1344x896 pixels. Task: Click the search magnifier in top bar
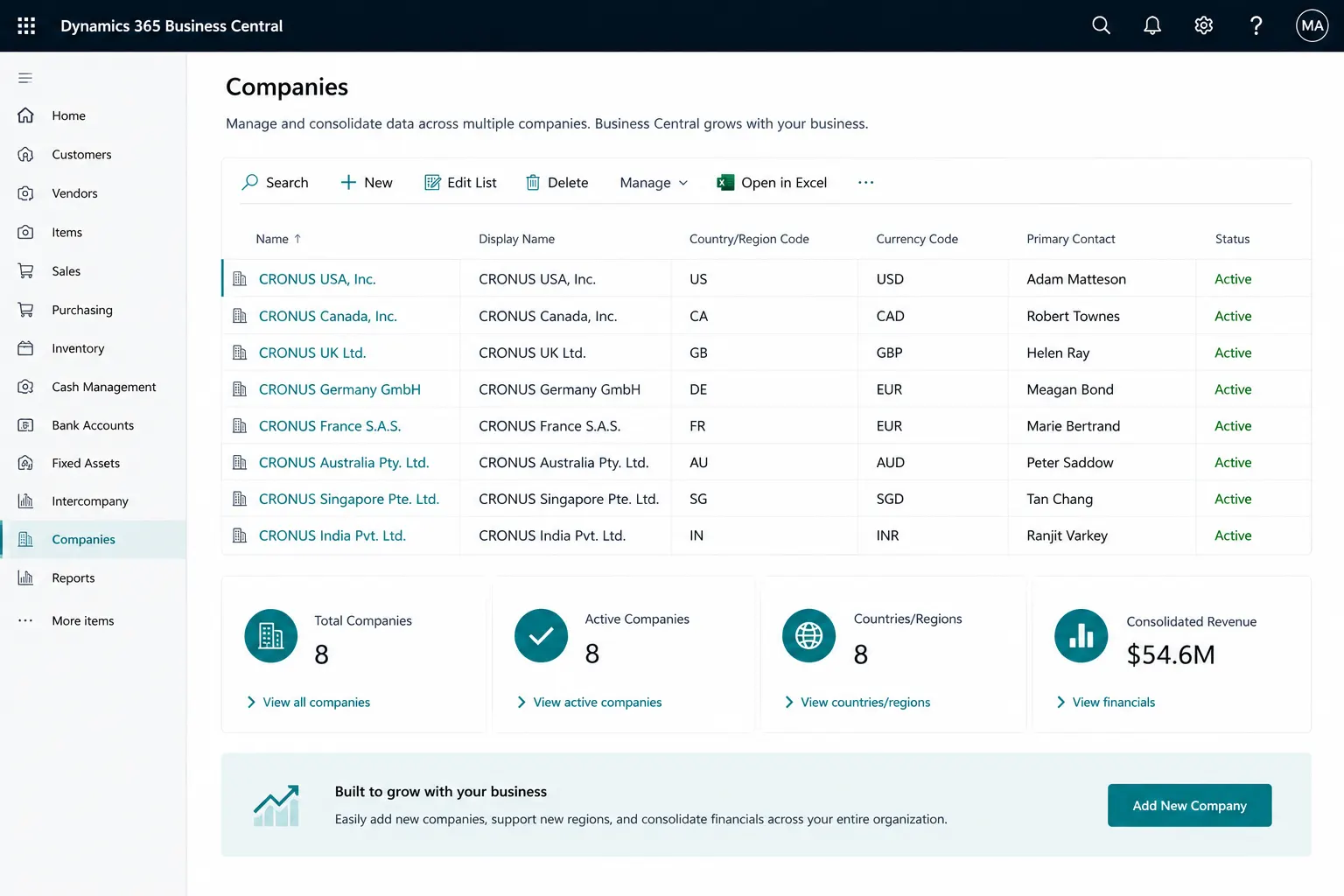(1101, 25)
